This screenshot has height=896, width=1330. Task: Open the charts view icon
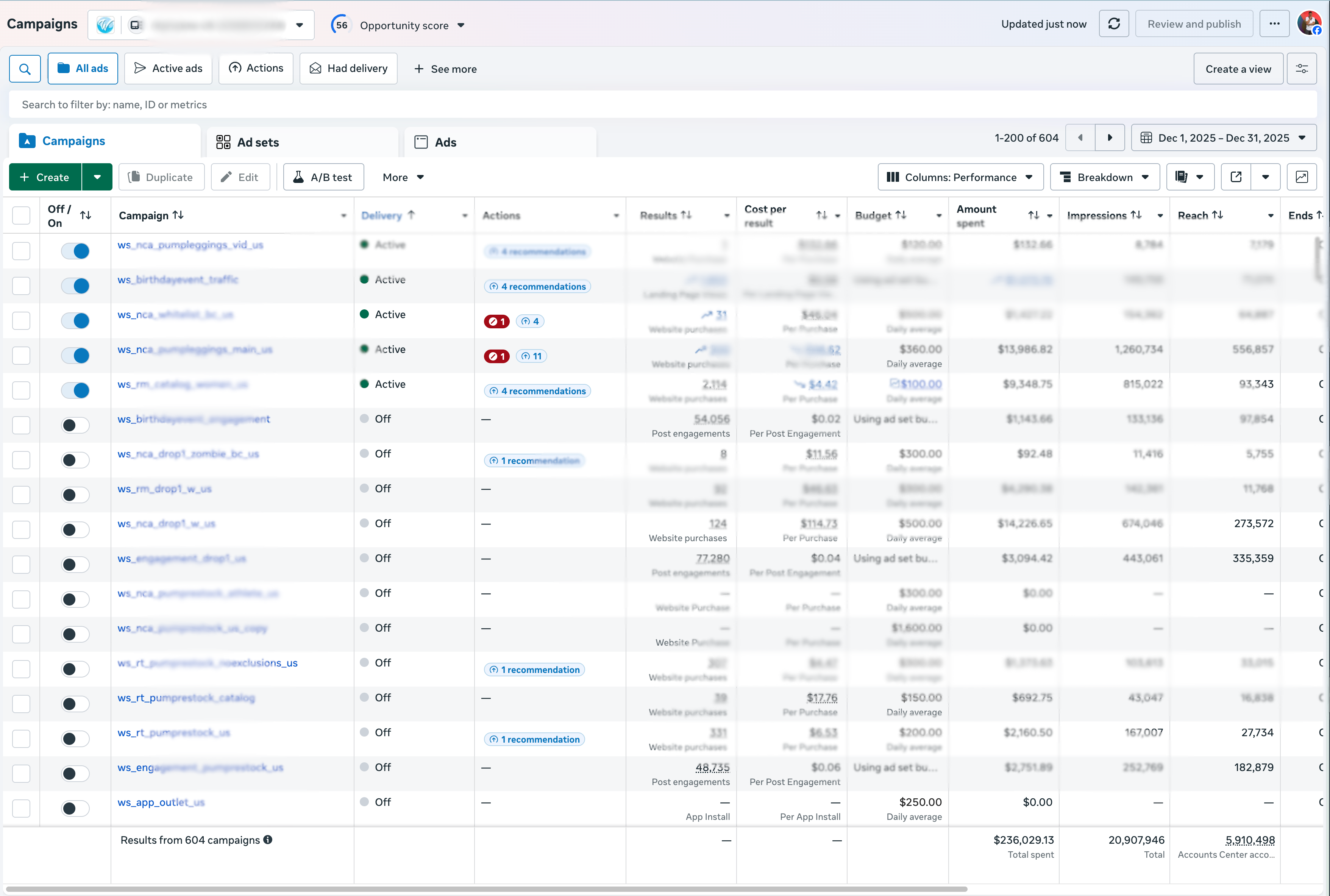tap(1302, 177)
